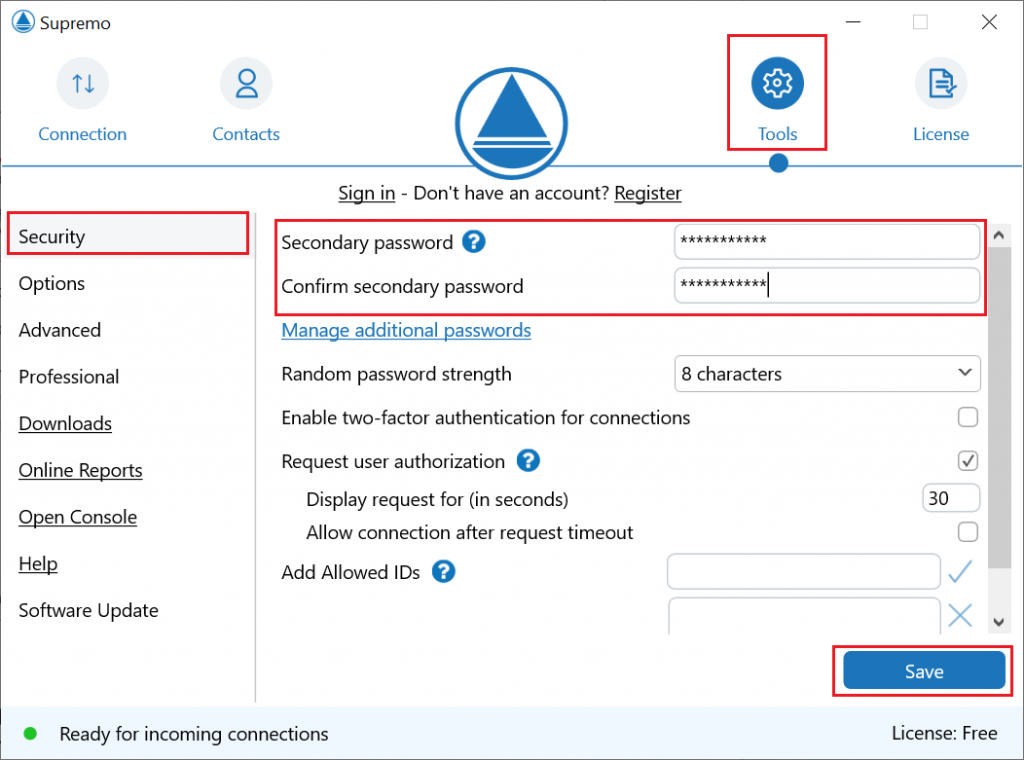Viewport: 1024px width, 760px height.
Task: Confirm allowed ID with checkmark icon
Action: point(960,571)
